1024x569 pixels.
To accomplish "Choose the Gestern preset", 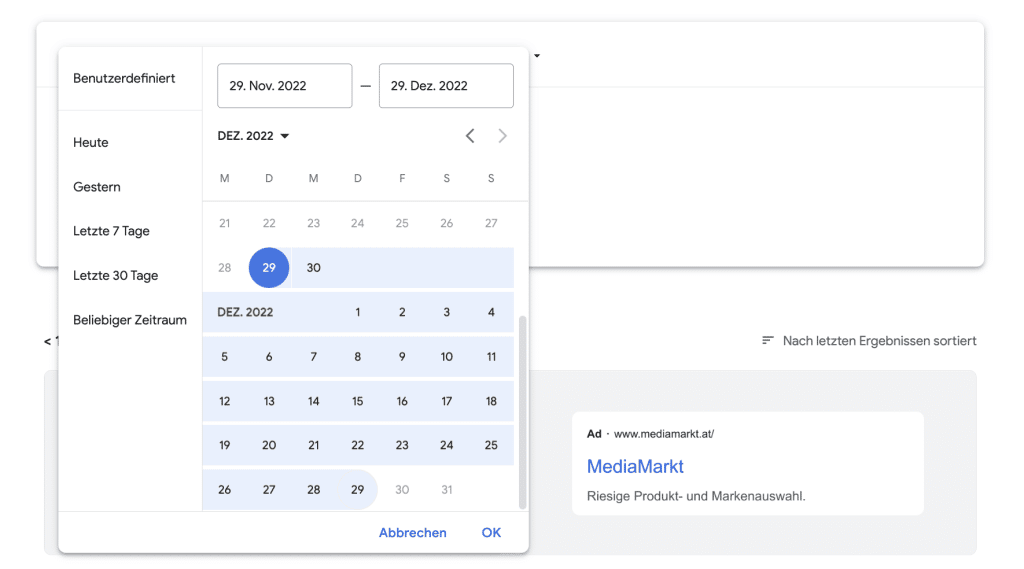I will [97, 187].
